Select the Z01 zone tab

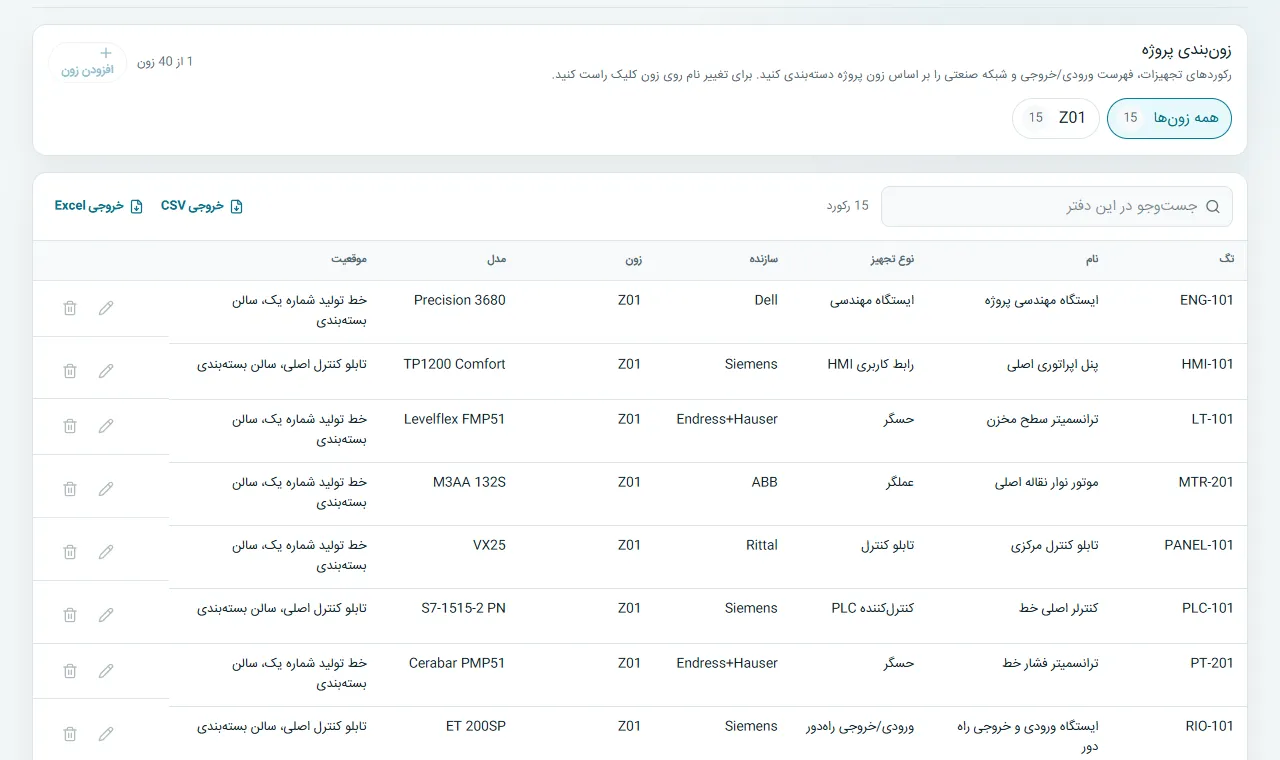1056,118
